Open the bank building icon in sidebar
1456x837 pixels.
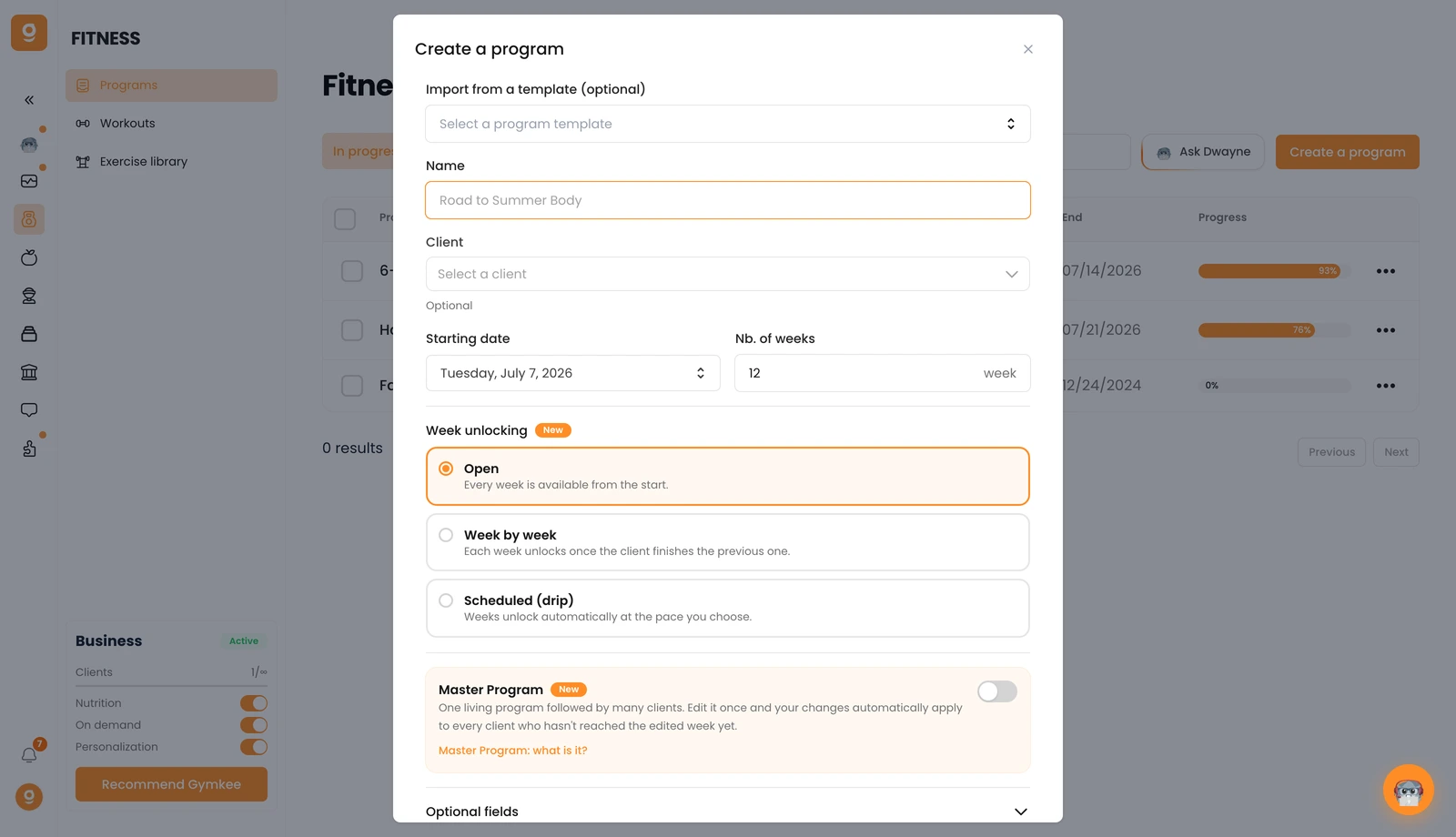point(29,372)
